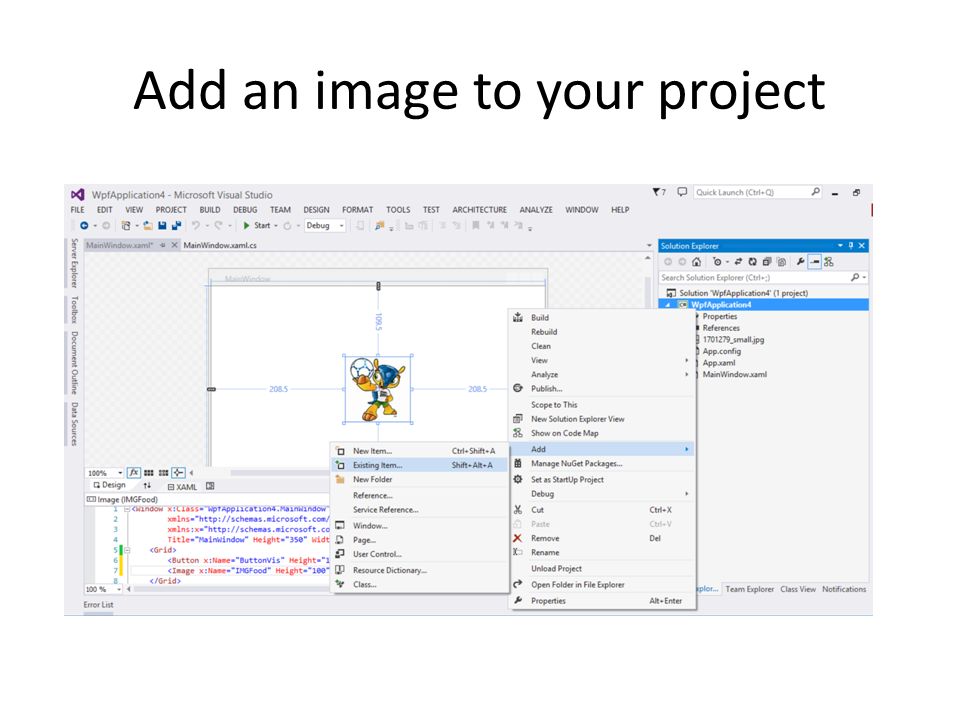
Task: Click the Refresh icon in Solution Explorer
Action: tap(752, 262)
